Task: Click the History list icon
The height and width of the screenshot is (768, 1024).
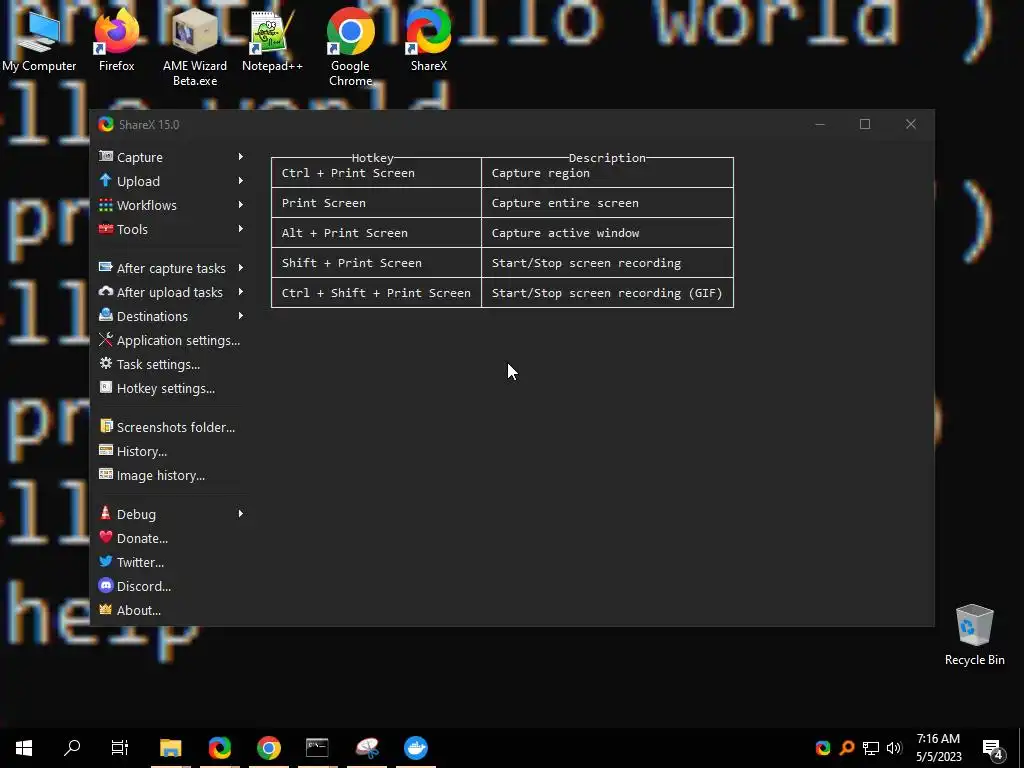Action: click(x=106, y=451)
